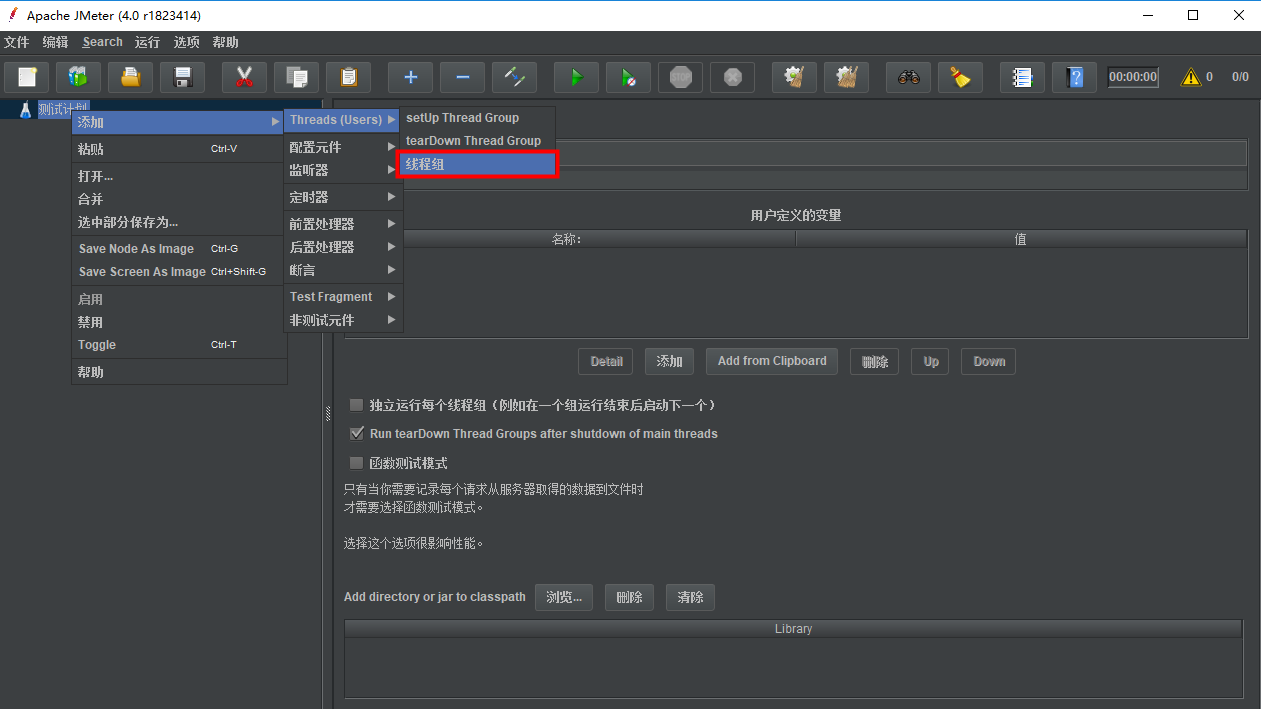The height and width of the screenshot is (709, 1261).
Task: Enable the 函数测试模式 checkbox
Action: 356,463
